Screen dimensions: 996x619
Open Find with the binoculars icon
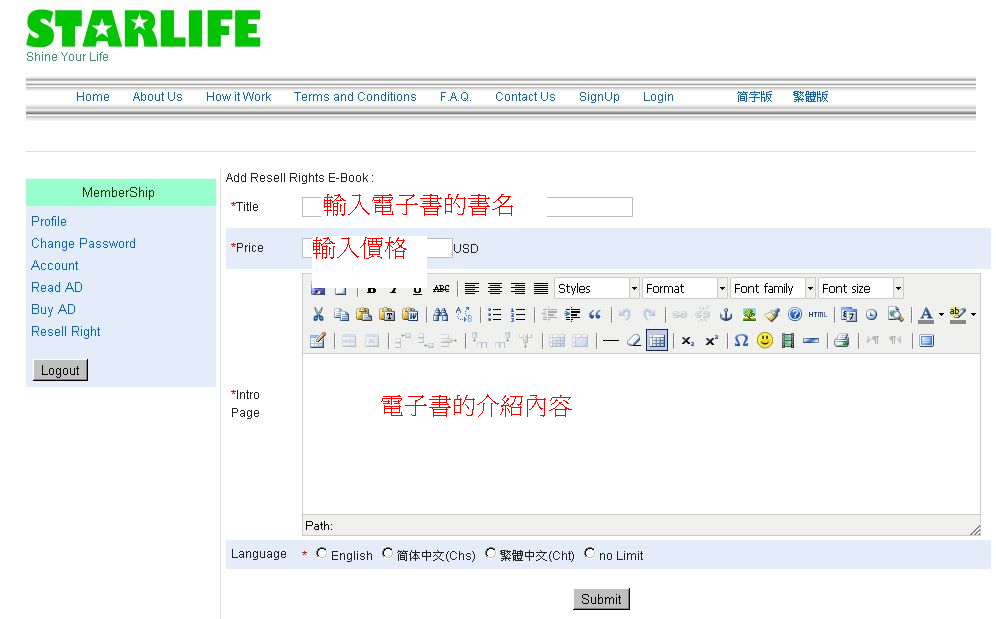coord(440,314)
